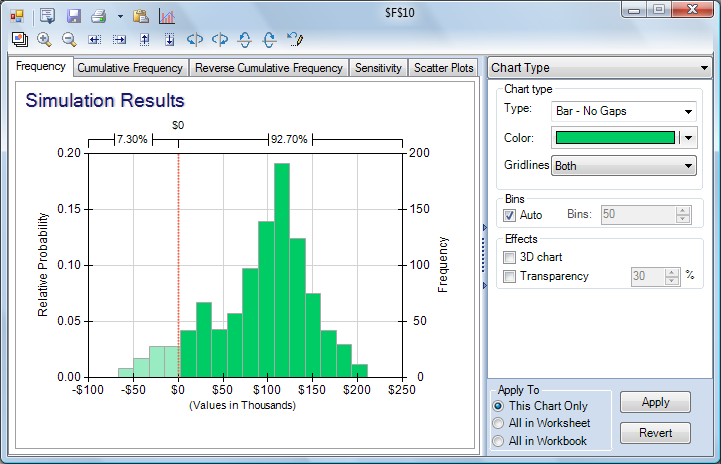Open the Chart Type panel selector dropdown
The image size is (721, 464).
600,68
